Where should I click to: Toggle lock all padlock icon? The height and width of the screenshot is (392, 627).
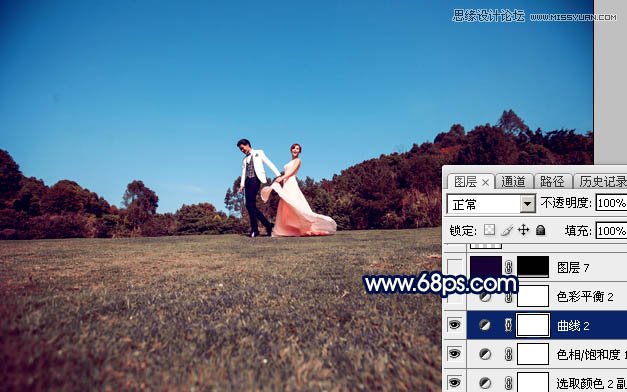[x=540, y=230]
